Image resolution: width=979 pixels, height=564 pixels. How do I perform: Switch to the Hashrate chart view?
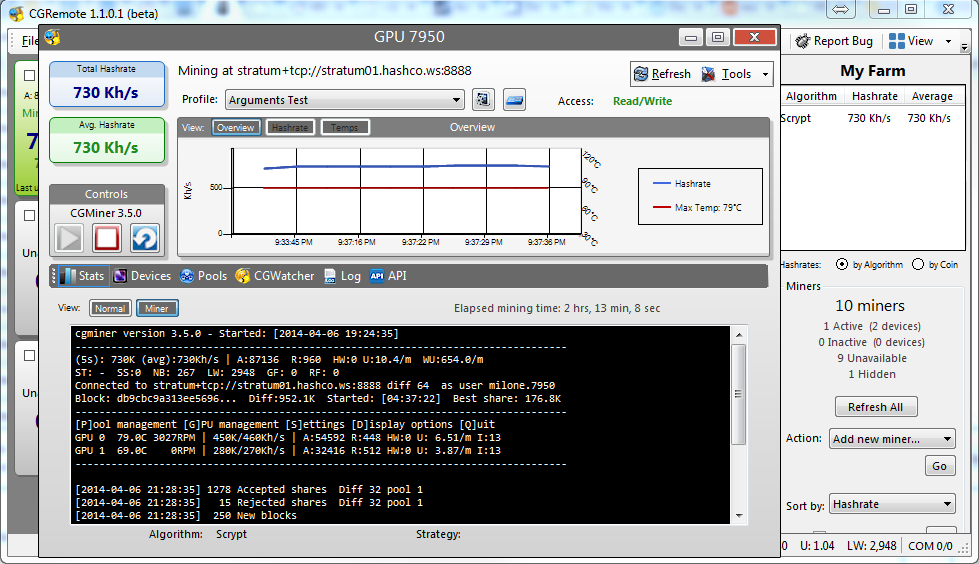290,127
